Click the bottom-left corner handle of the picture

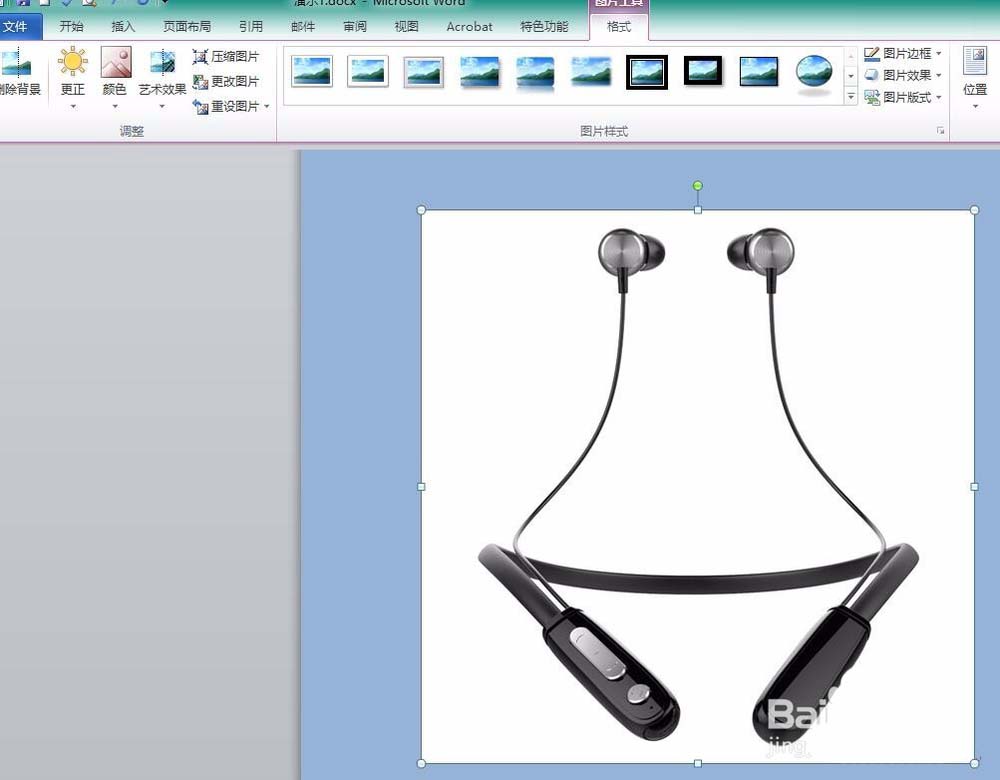pos(421,763)
